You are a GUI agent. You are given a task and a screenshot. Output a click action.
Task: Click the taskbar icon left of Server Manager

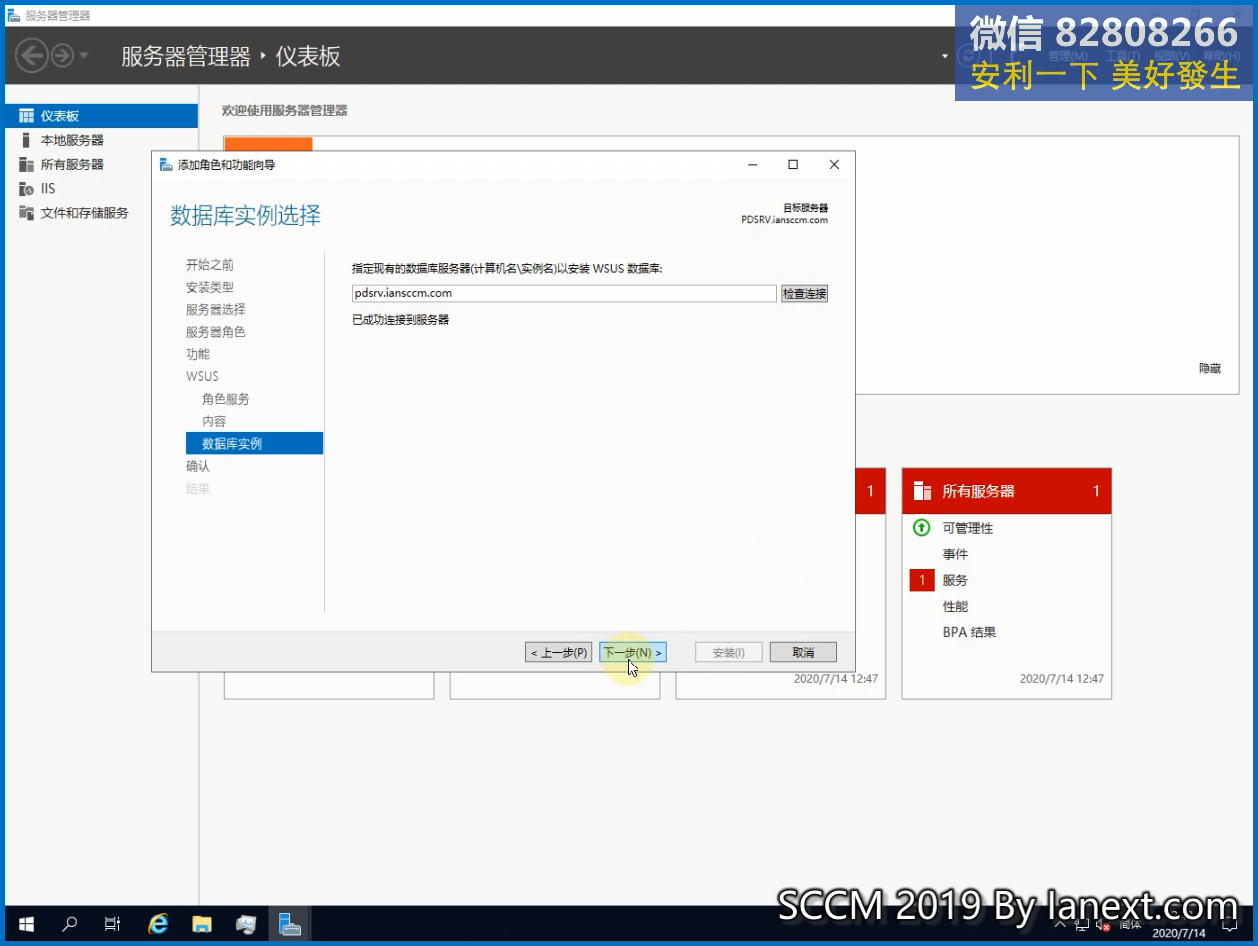[x=246, y=924]
